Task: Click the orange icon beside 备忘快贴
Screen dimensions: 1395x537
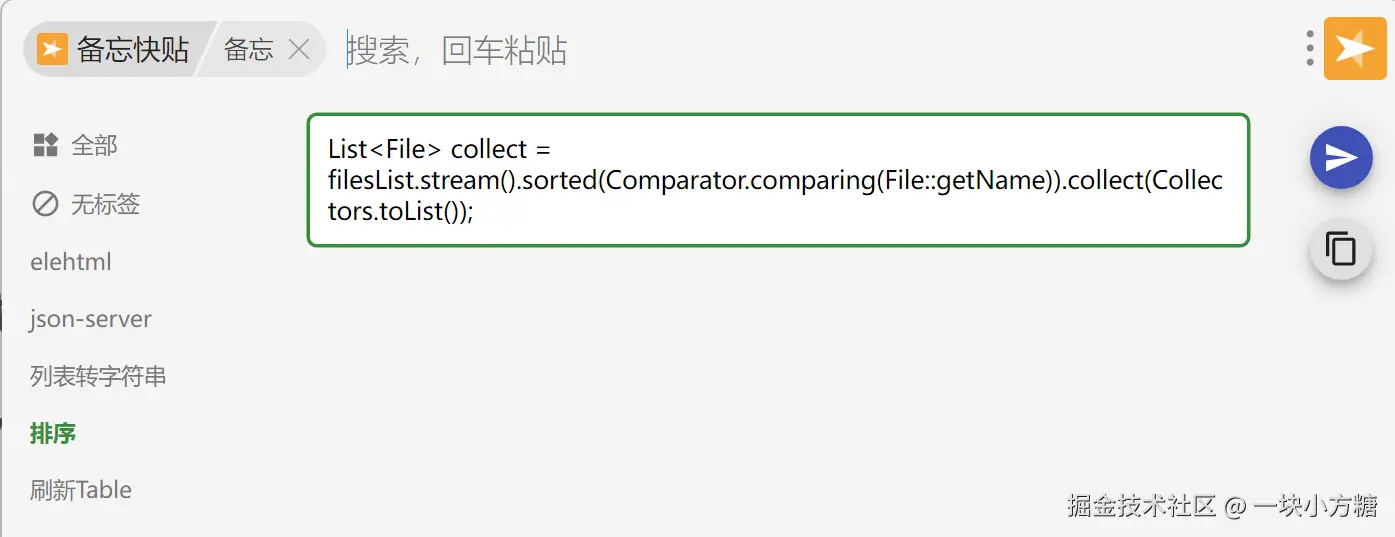Action: coord(53,49)
